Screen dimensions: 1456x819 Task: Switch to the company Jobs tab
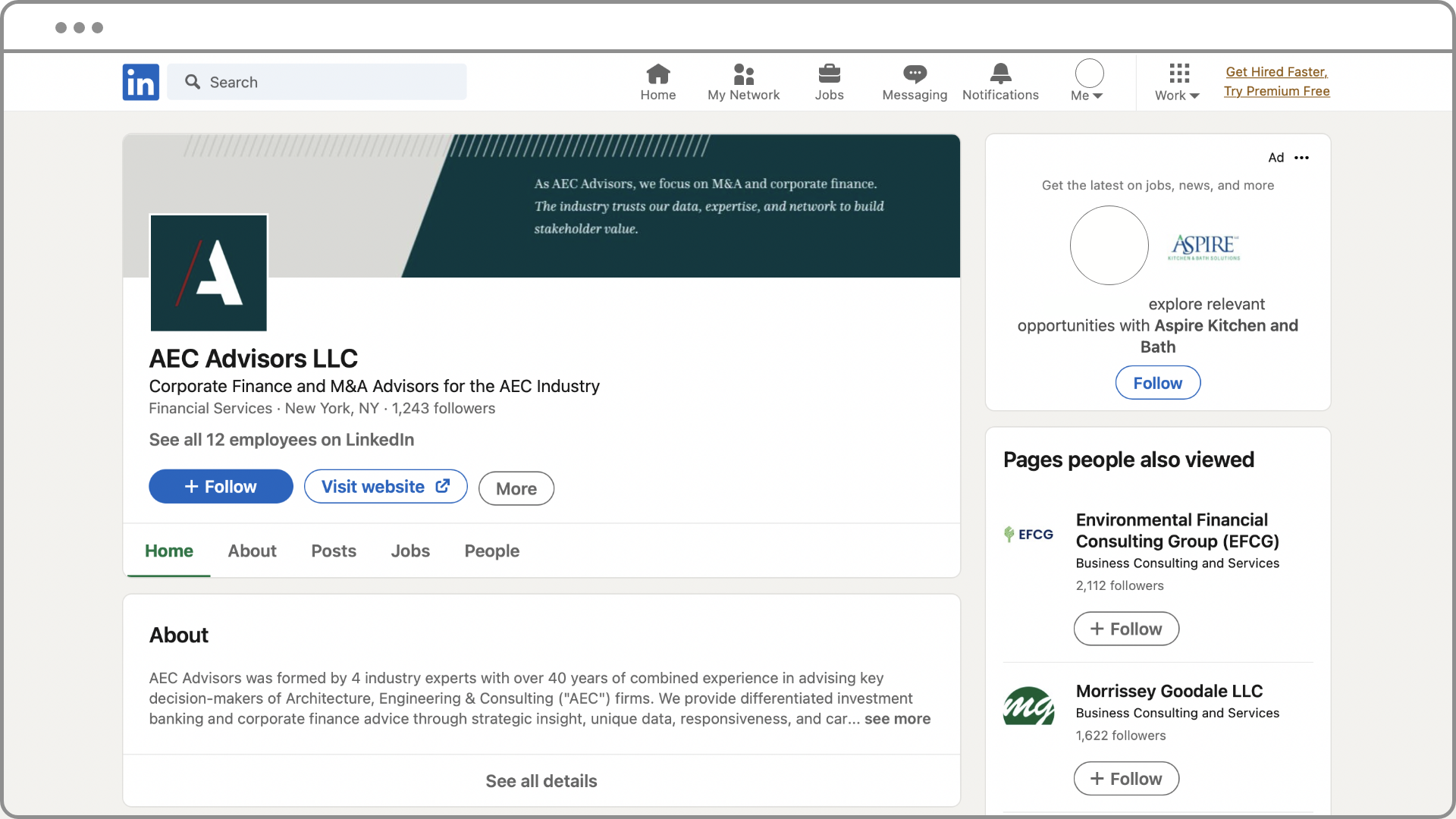410,551
